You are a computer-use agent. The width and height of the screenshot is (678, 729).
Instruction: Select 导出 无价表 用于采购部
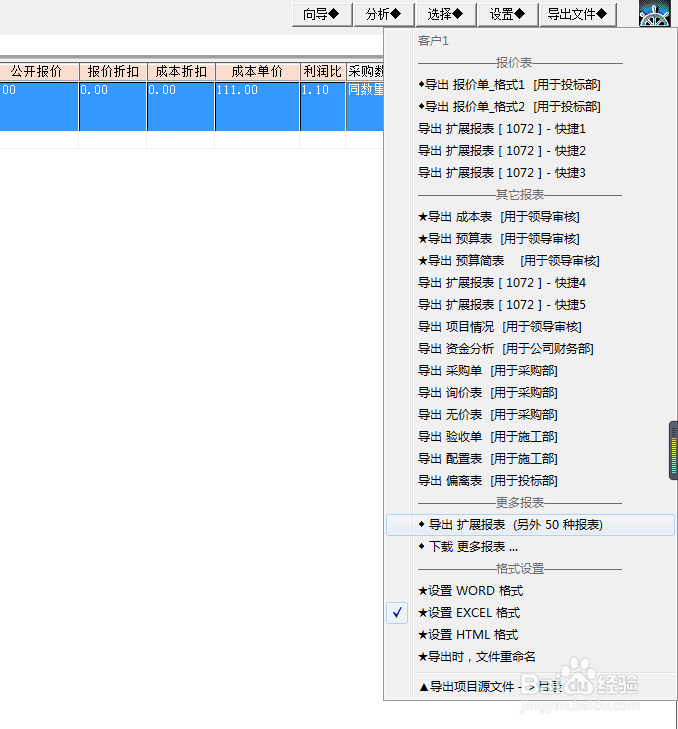(530, 415)
